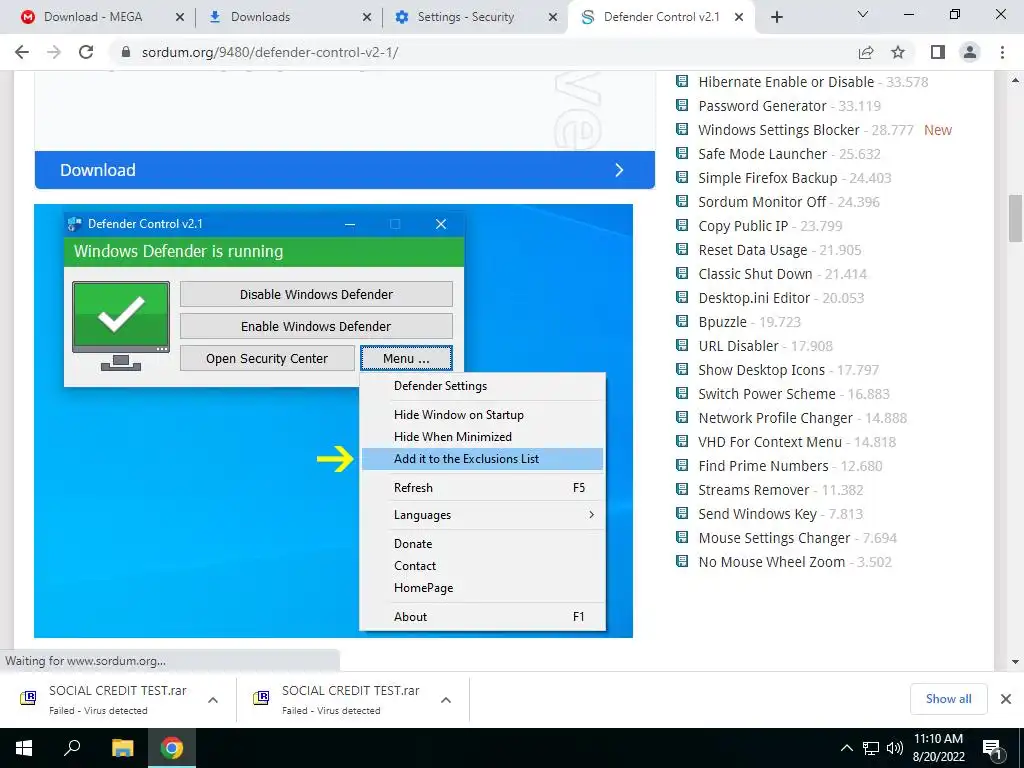Open the Switch Power Scheme link
Screen dimensions: 1024x768
[x=767, y=394]
